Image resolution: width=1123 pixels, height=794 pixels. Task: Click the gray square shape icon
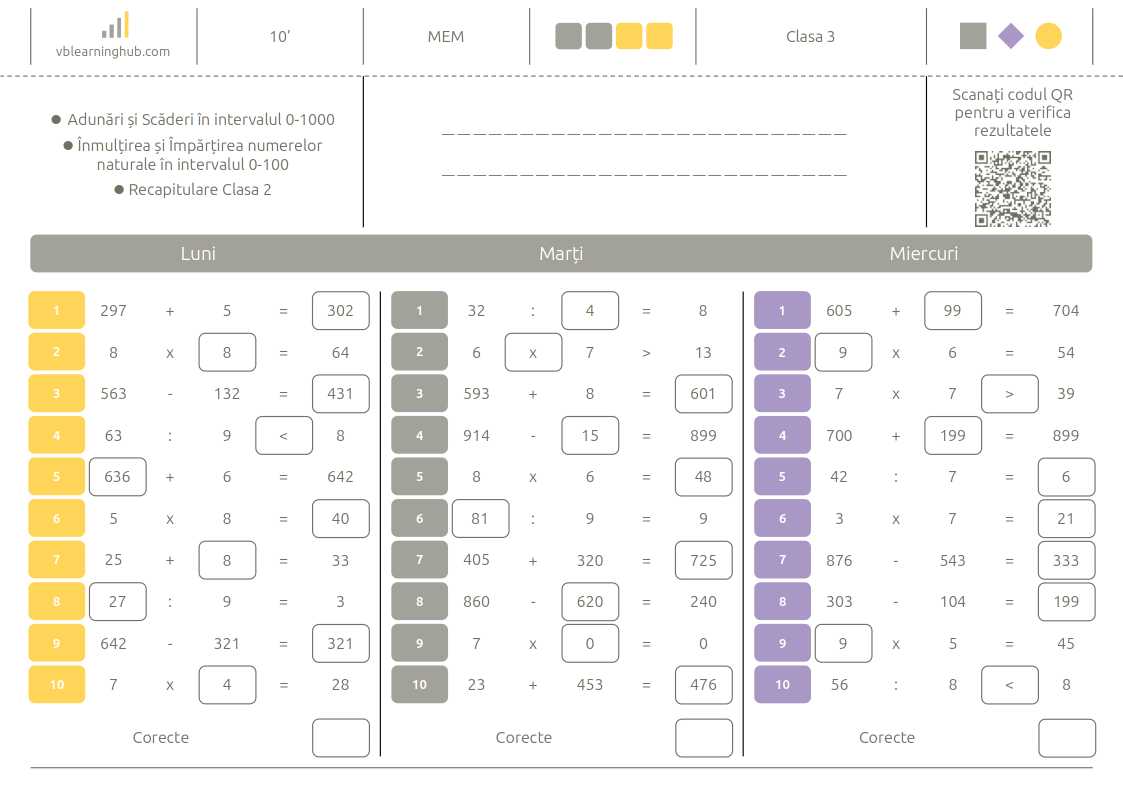tap(973, 37)
